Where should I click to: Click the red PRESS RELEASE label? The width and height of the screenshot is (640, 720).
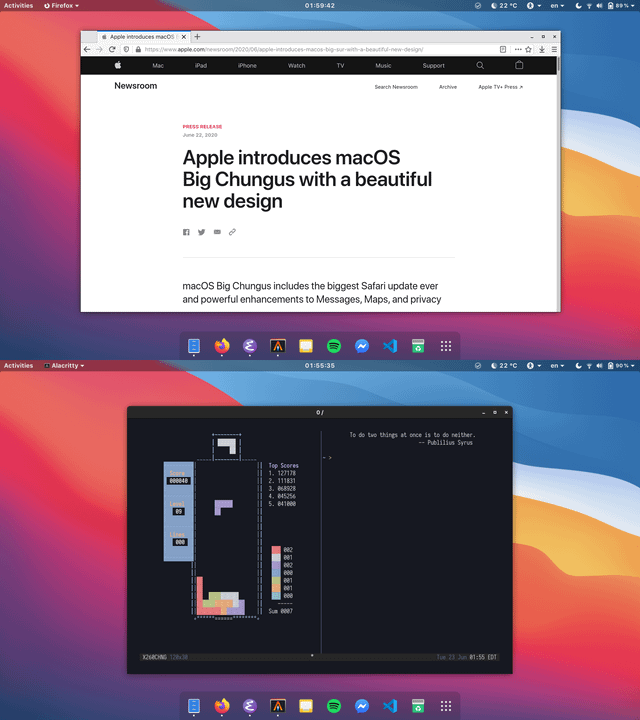pos(202,127)
